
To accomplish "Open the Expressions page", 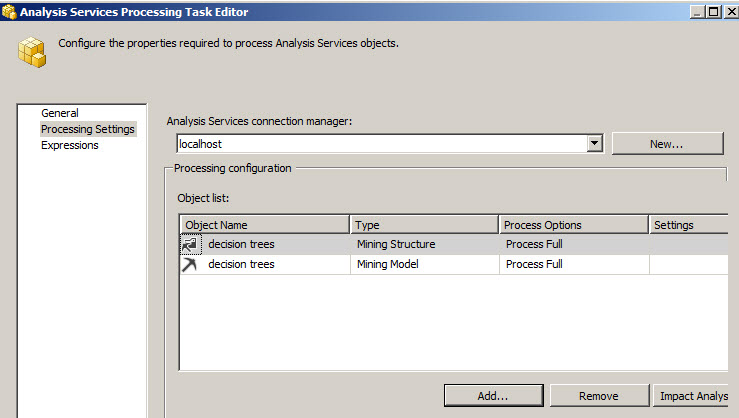I will 70,145.
